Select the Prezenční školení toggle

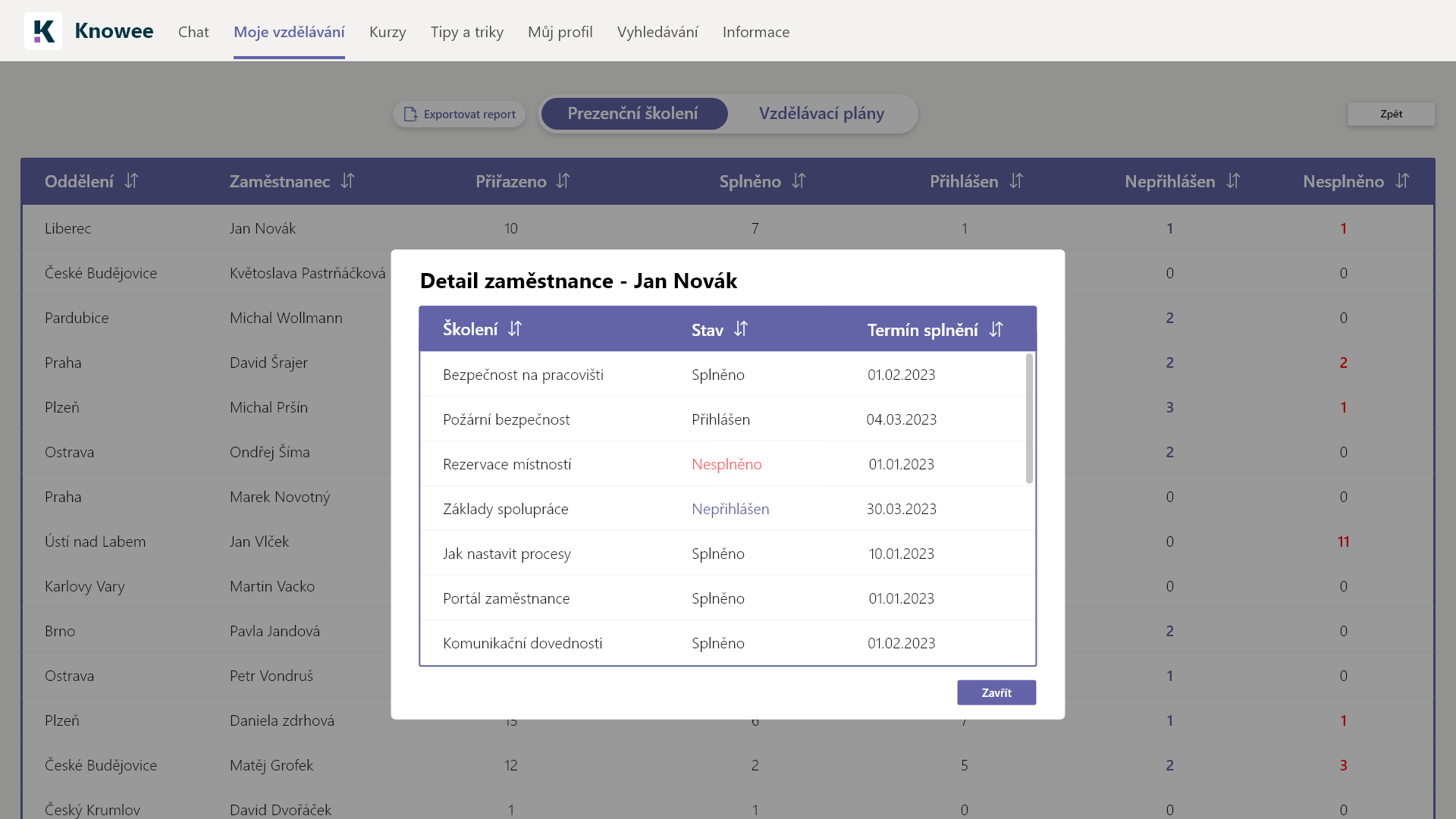click(633, 114)
